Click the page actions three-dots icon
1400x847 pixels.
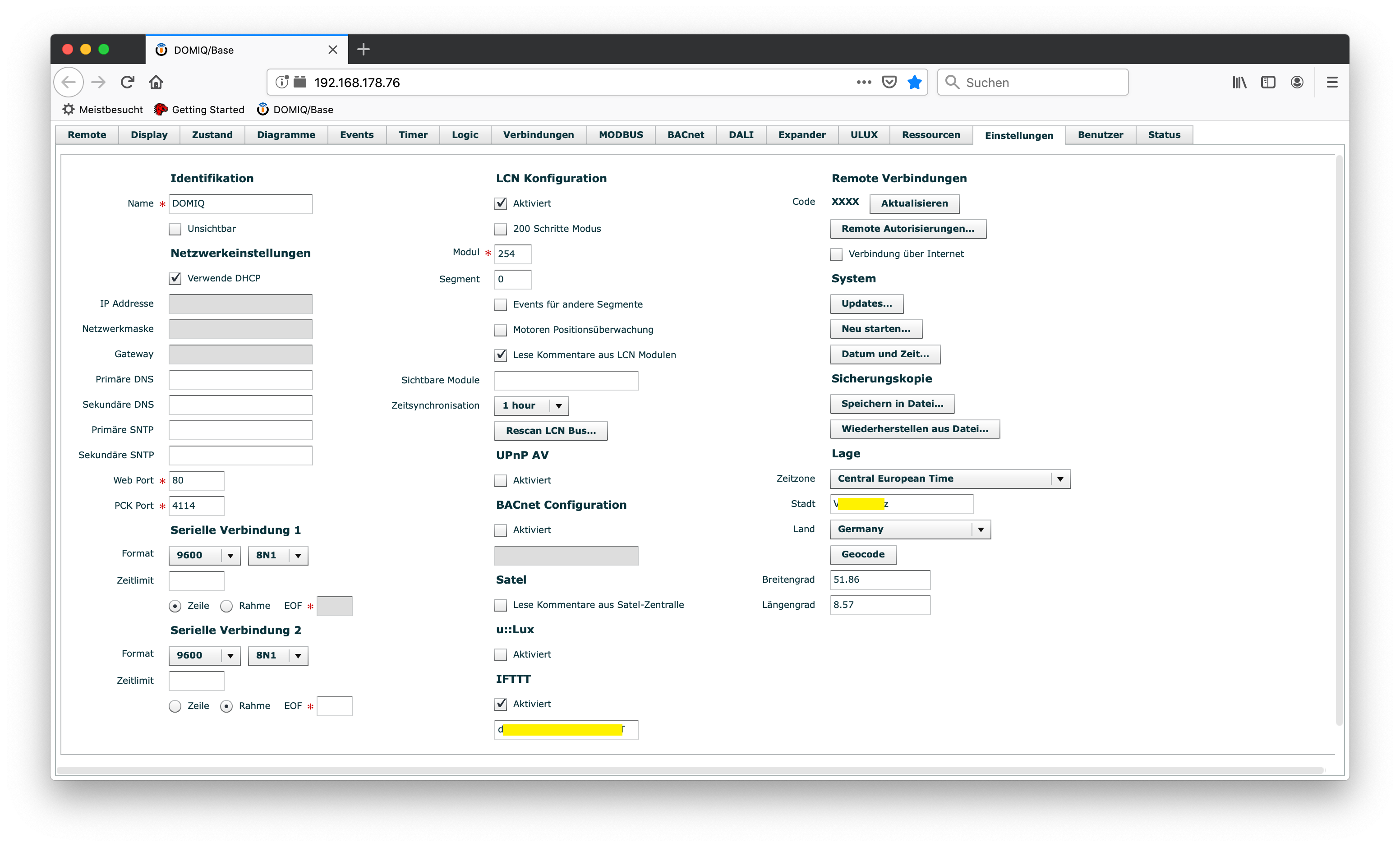[864, 83]
